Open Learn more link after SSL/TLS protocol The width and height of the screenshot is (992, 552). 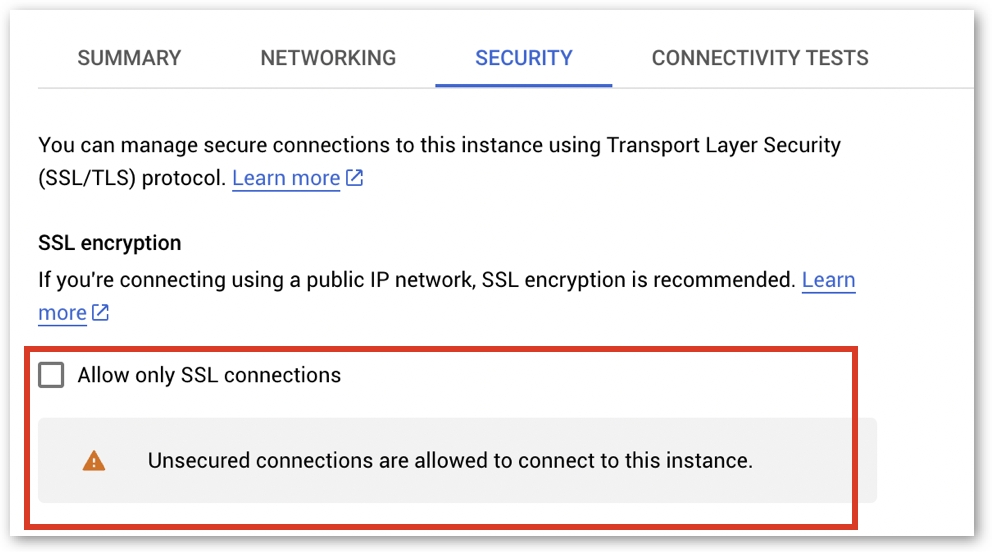point(286,178)
